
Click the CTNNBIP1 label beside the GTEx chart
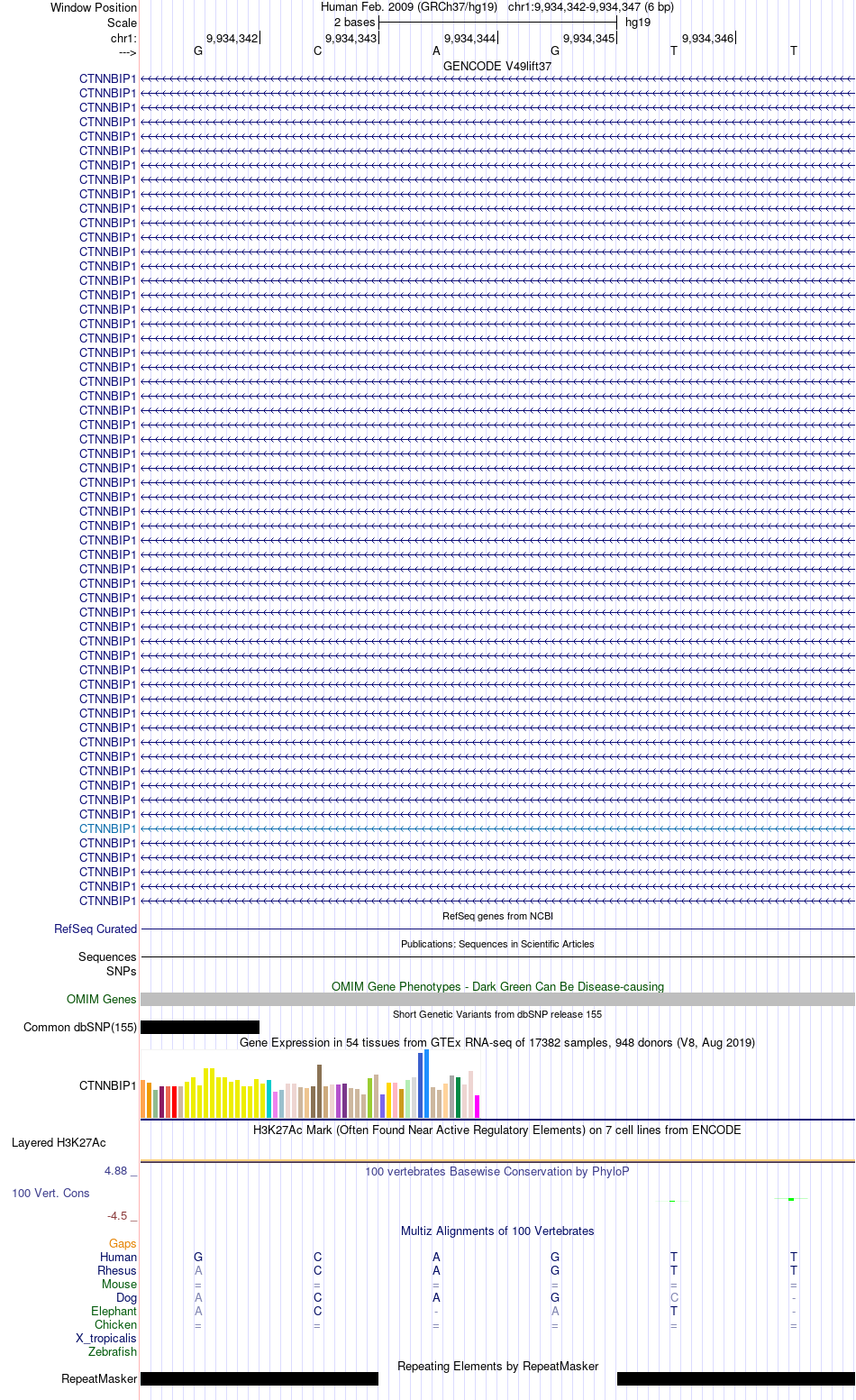[107, 1085]
